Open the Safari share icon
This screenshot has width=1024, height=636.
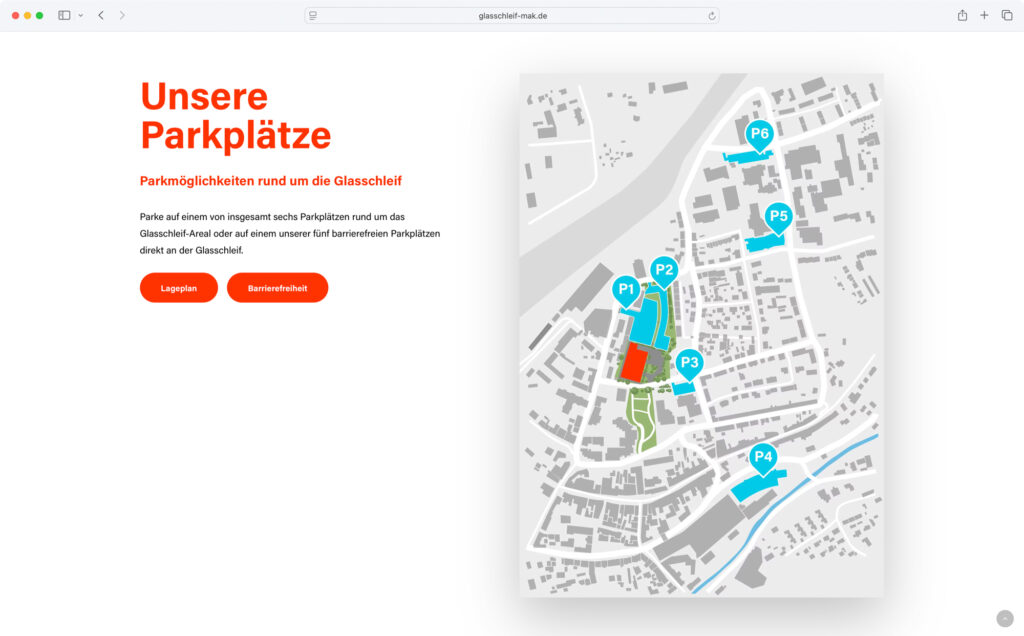[x=962, y=15]
